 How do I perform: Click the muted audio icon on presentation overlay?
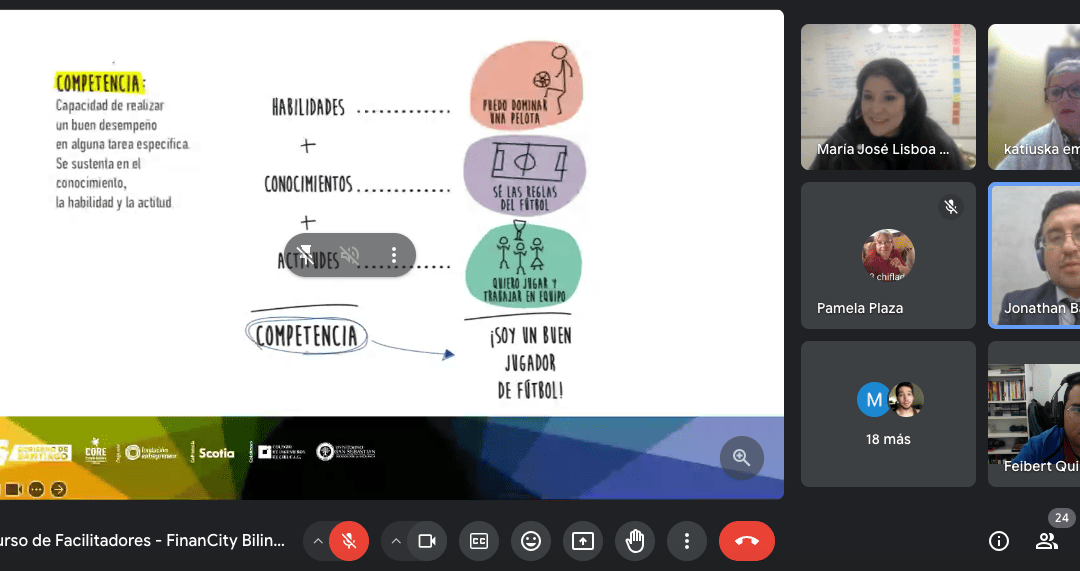pos(349,256)
